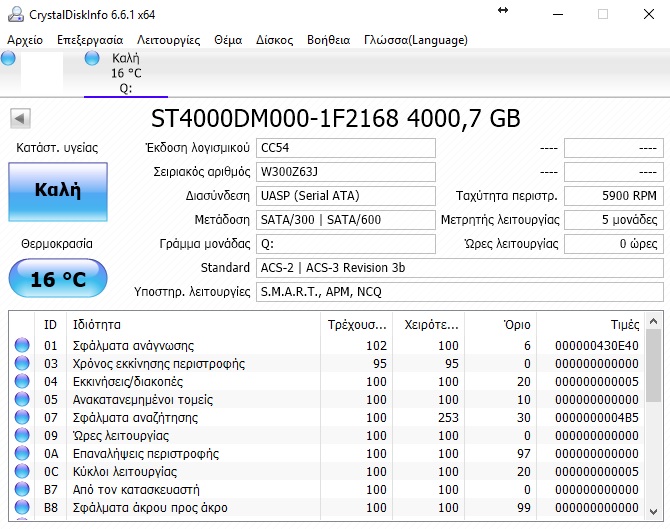Click status orb for attribute 05

click(x=22, y=399)
